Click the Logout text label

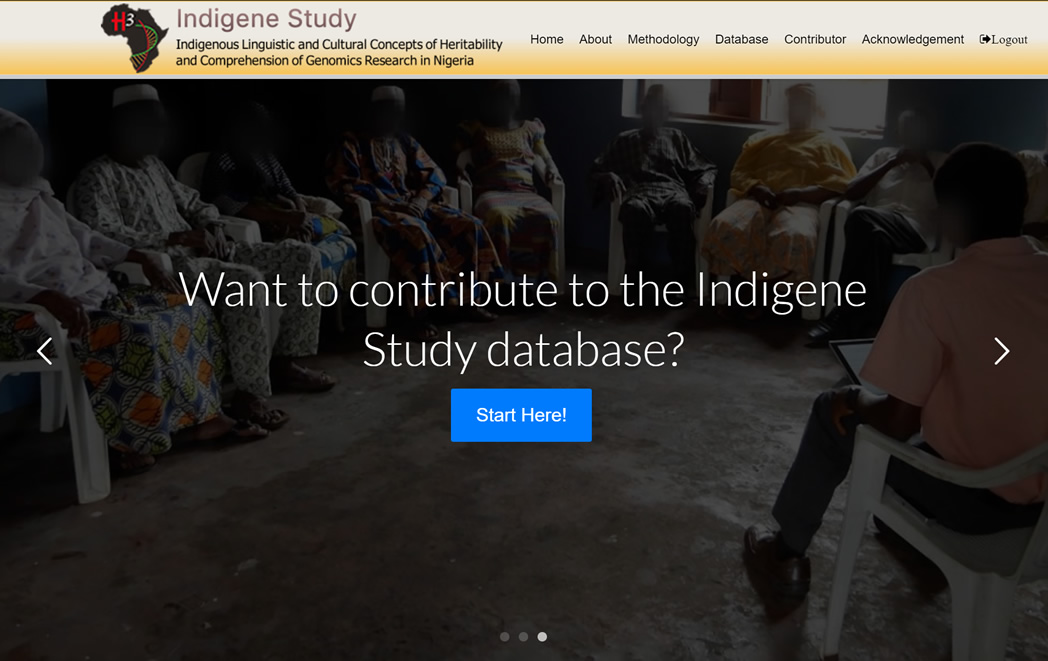click(x=1010, y=40)
